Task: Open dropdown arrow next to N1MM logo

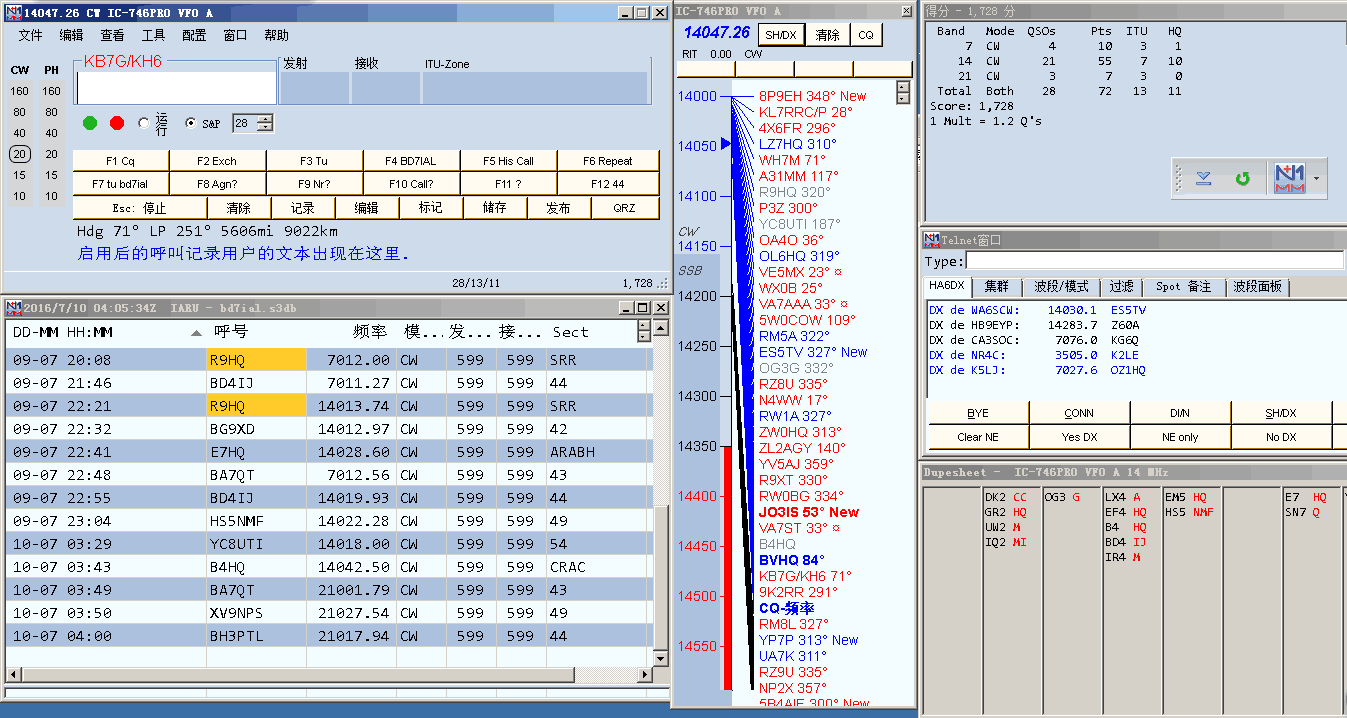Action: (1317, 180)
